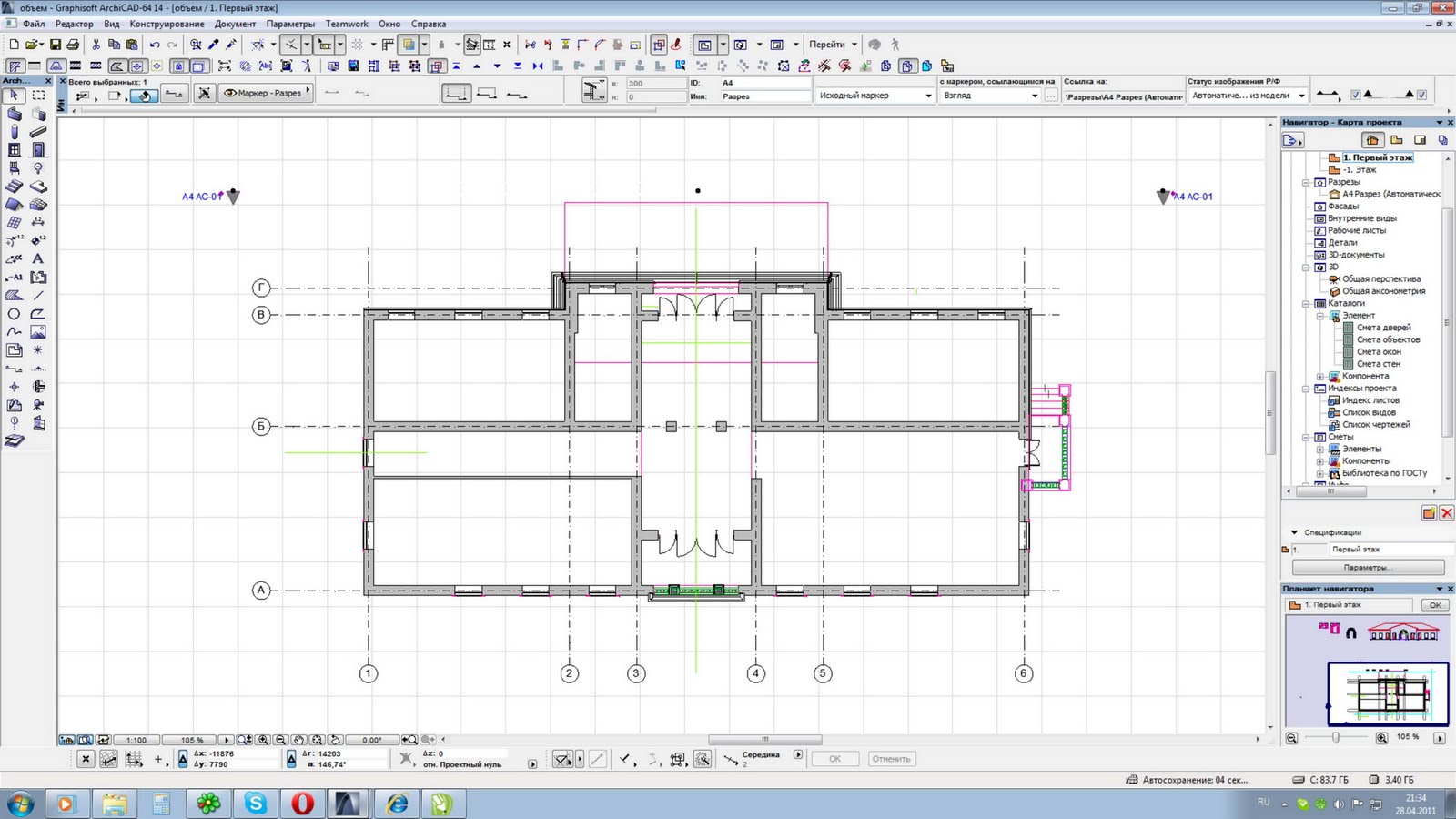Screen dimensions: 1456x819
Task: Open the 'Teamwork' menu
Action: click(x=347, y=24)
